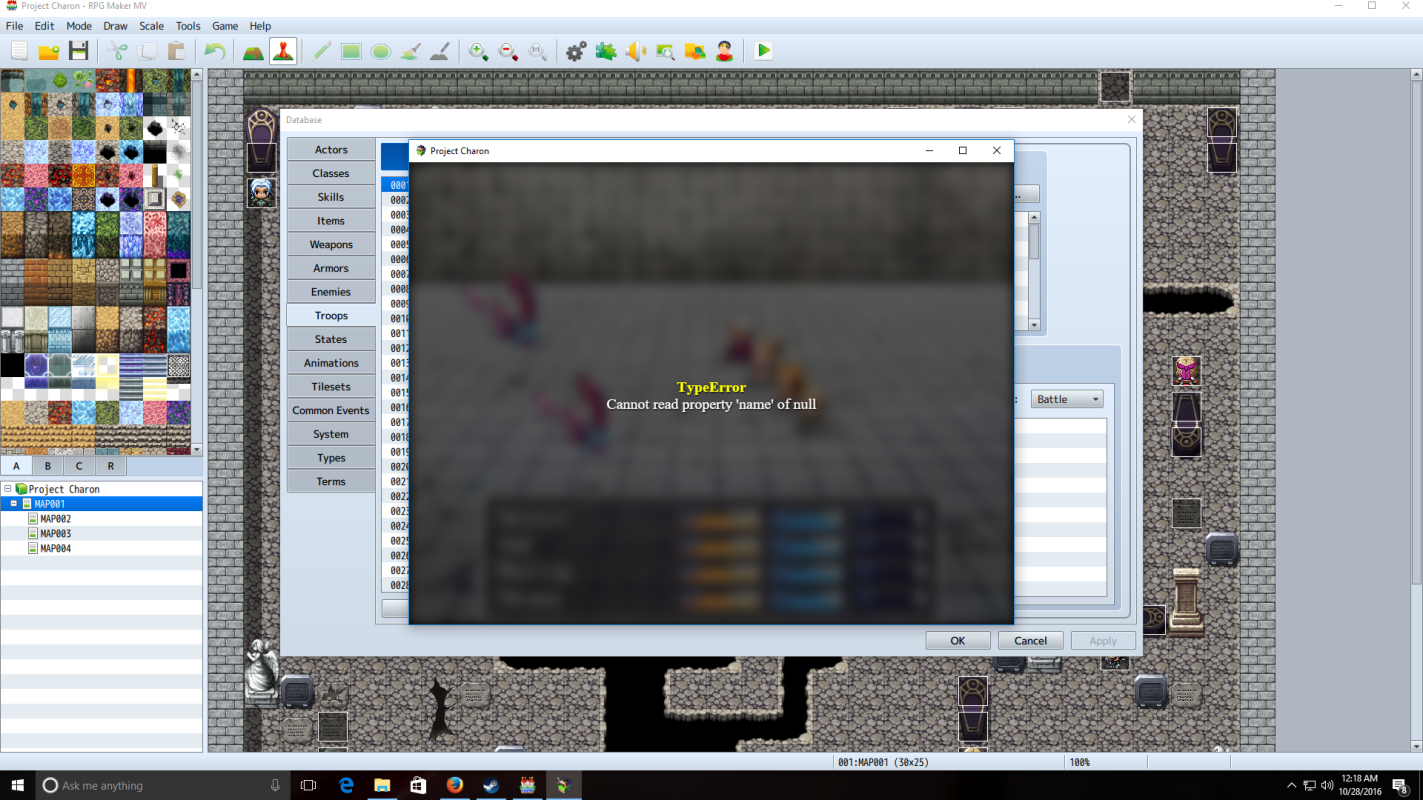Open the Scale menu
The width and height of the screenshot is (1423, 800).
pyautogui.click(x=152, y=26)
